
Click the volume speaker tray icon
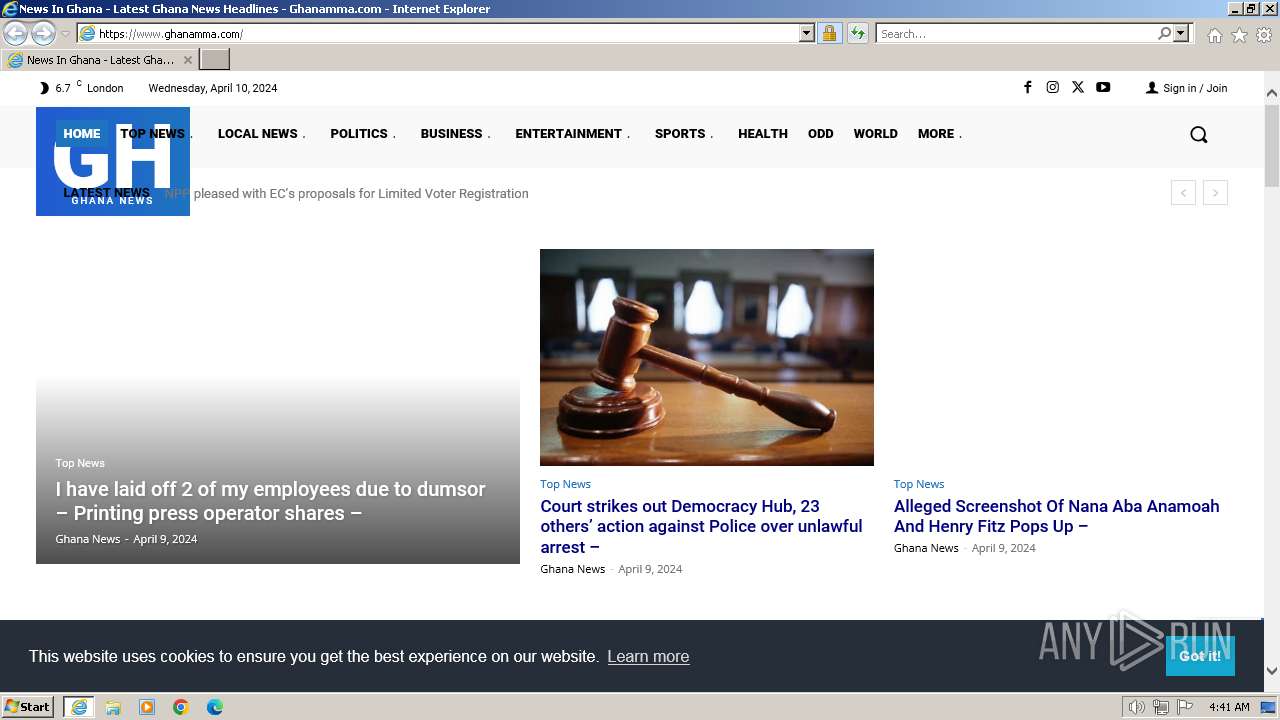coord(1136,707)
